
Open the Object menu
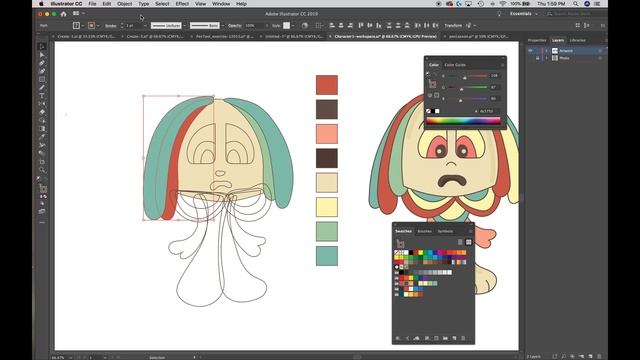click(124, 4)
